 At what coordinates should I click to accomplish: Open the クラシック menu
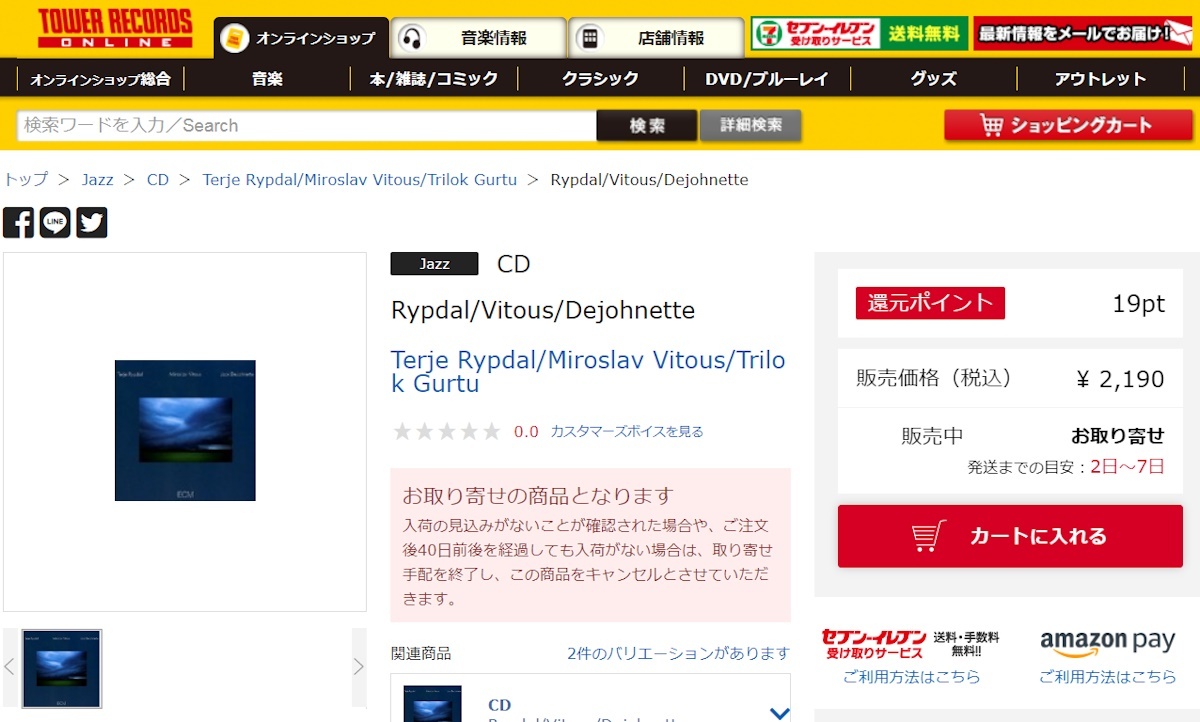pos(600,79)
